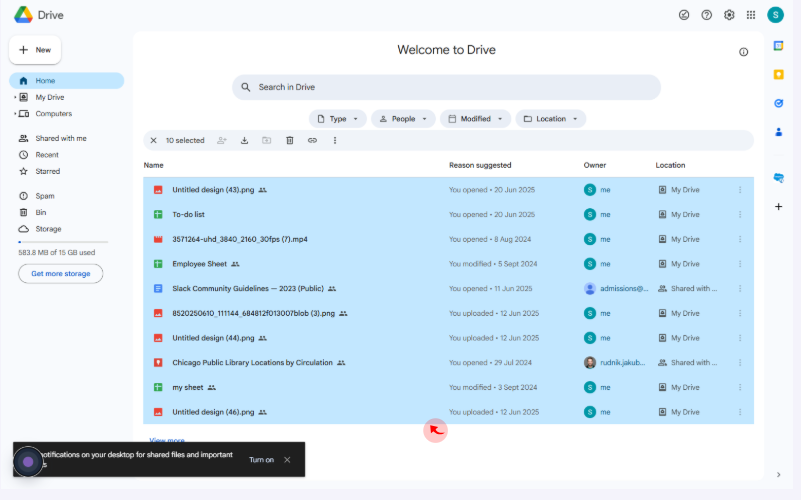
Task: Dismiss the notifications banner
Action: (287, 460)
